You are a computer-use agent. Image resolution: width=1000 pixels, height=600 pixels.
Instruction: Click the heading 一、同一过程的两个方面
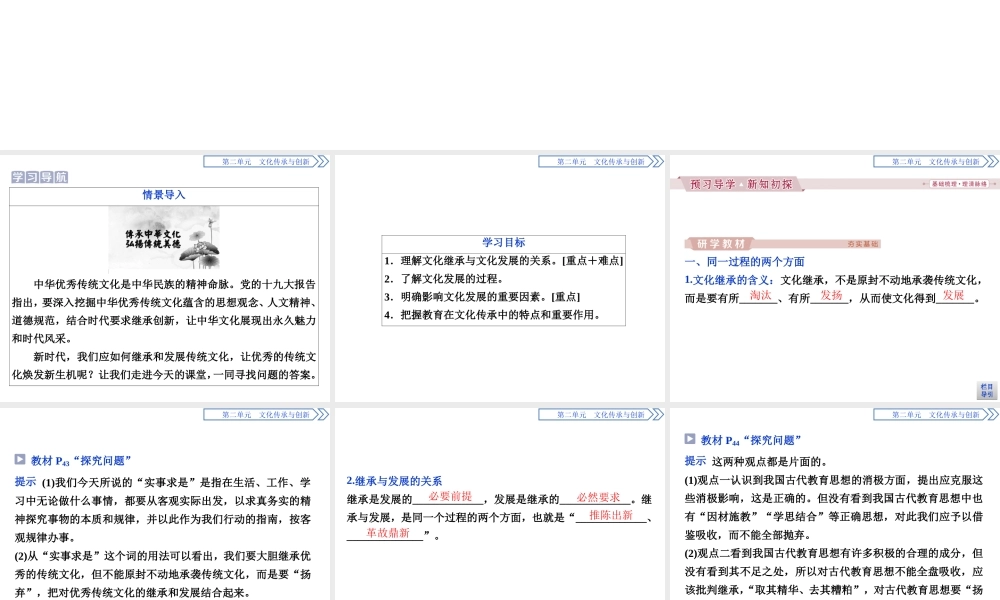pyautogui.click(x=744, y=261)
